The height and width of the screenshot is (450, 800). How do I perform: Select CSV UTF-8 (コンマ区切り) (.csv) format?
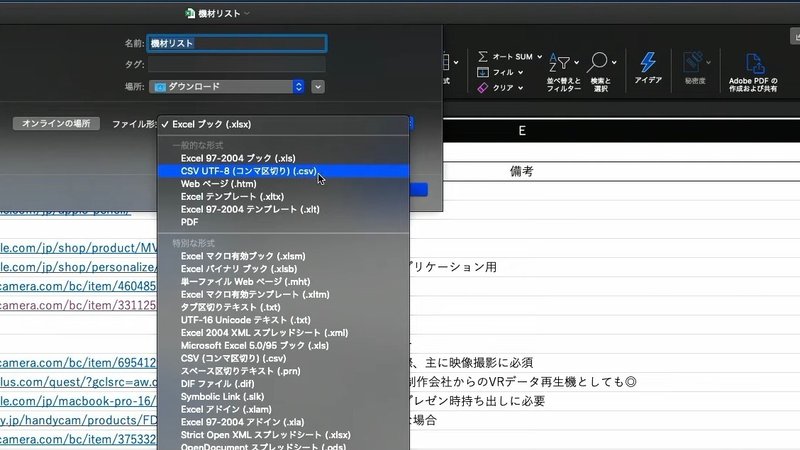(283, 171)
